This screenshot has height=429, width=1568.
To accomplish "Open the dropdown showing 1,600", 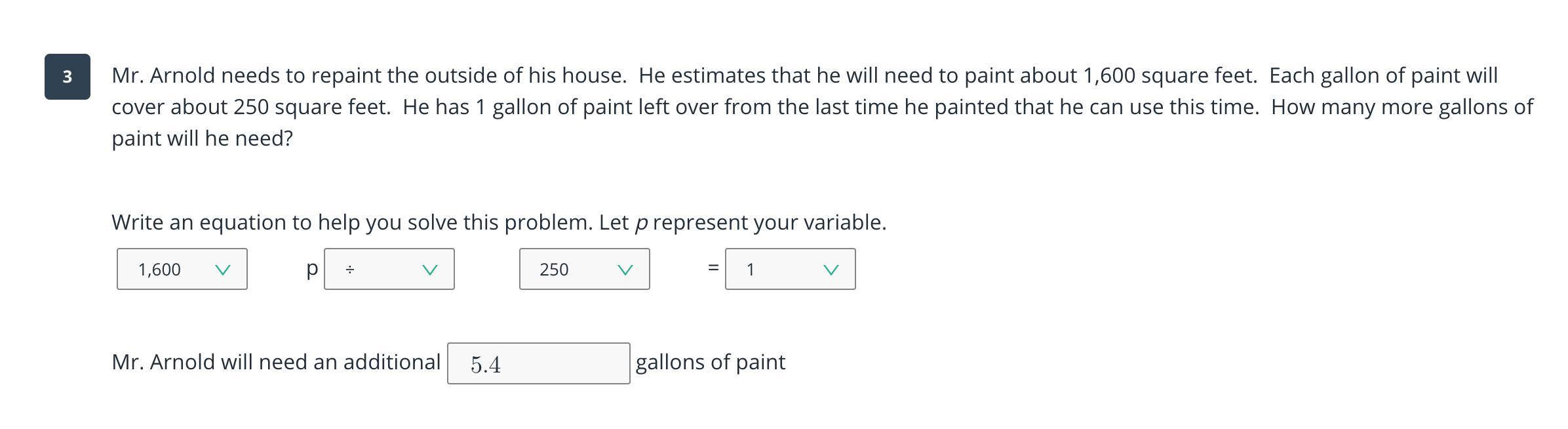I will point(182,269).
